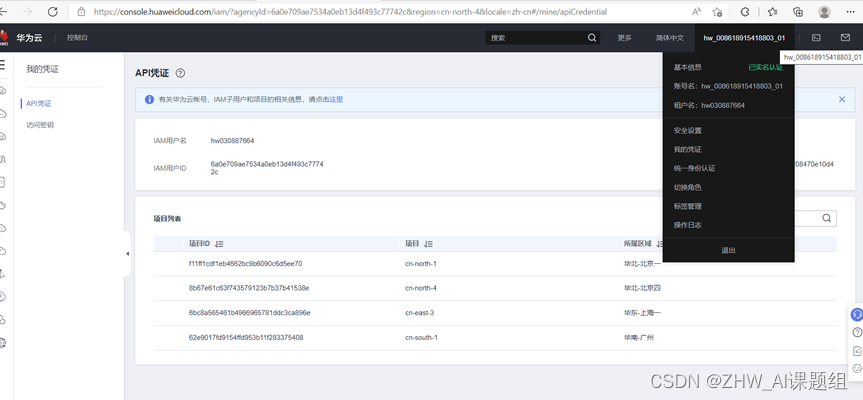Click the Huawei Cloud logo
Image resolution: width=863 pixels, height=400 pixels.
[x=4, y=37]
